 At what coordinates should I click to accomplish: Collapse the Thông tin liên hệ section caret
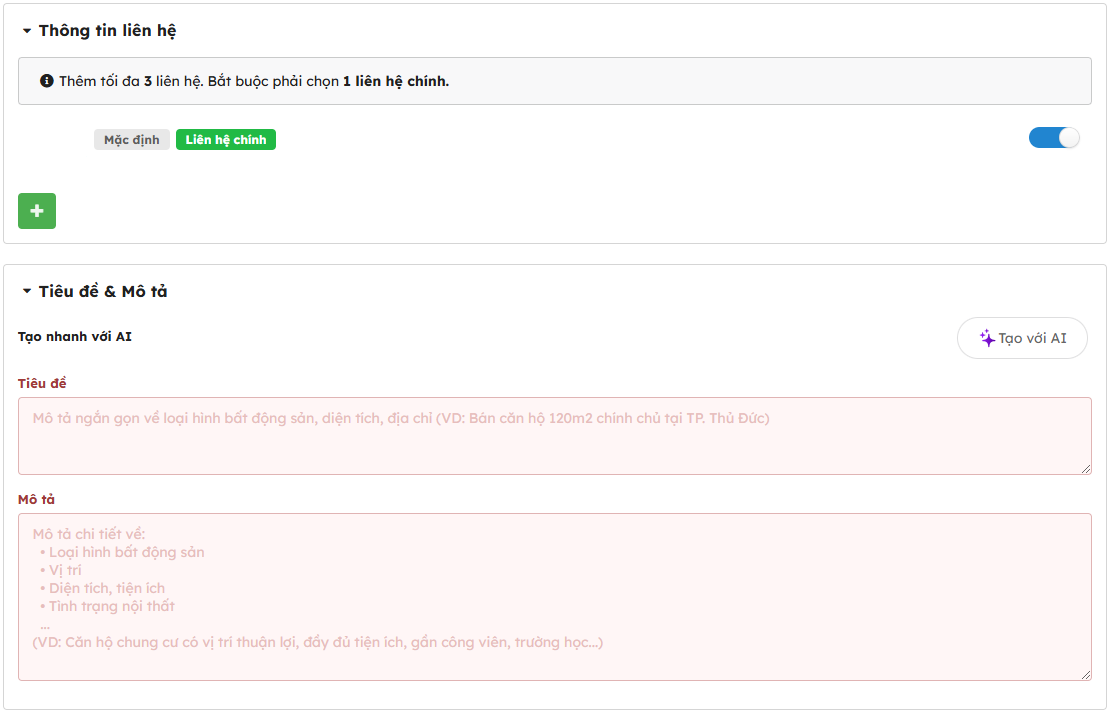[x=27, y=31]
